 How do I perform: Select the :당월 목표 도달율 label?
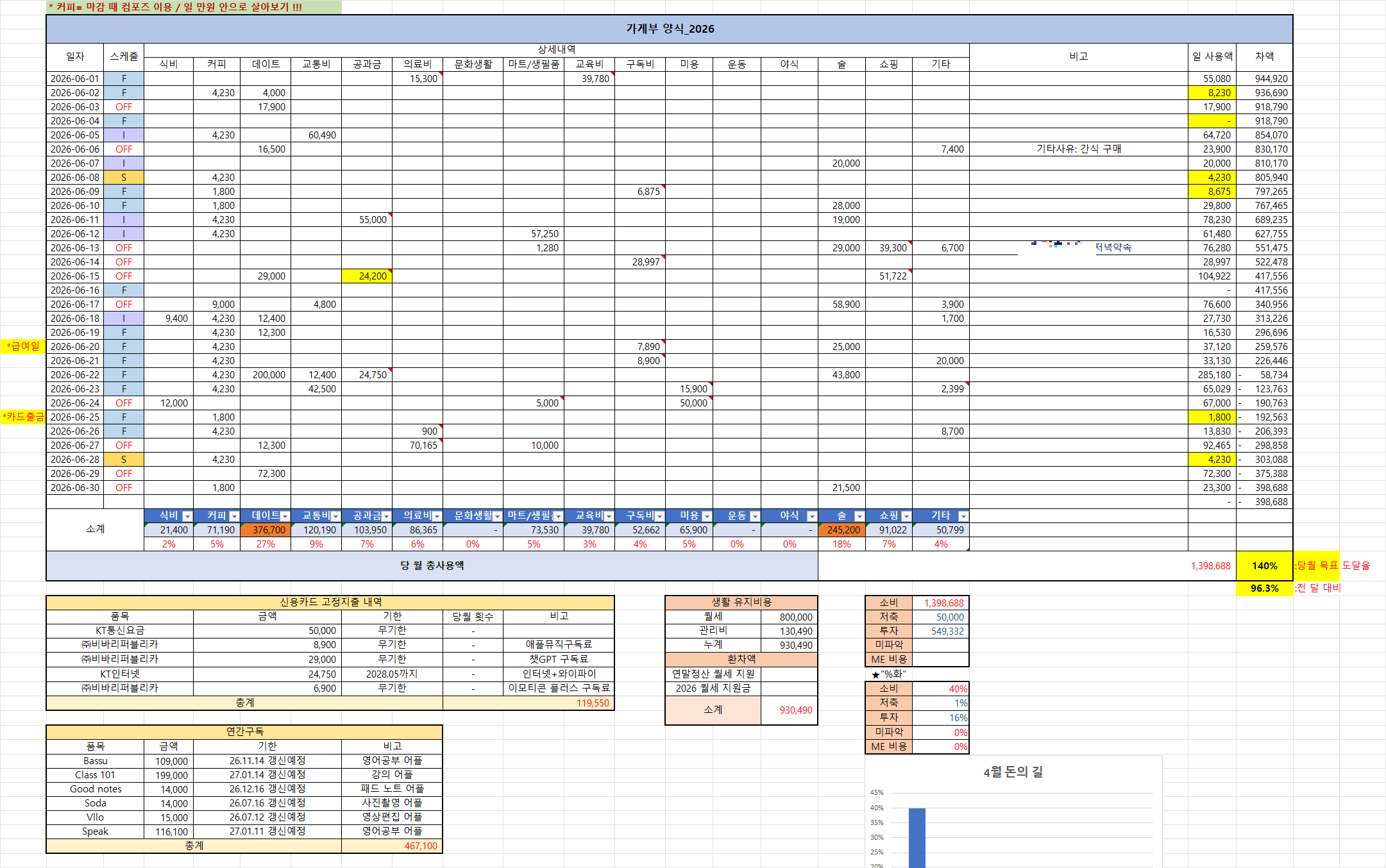point(1333,565)
